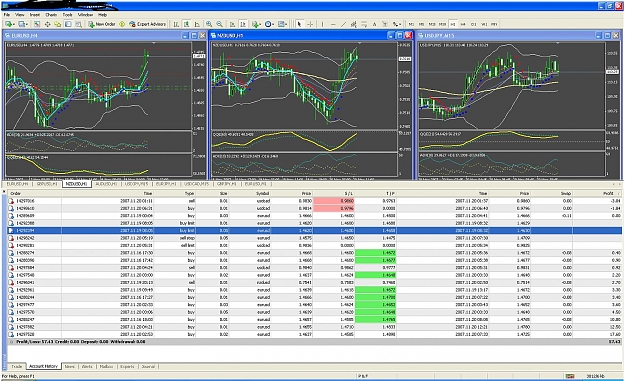Open the Data Window crosshair icon
Screen dimensions: 625x381
(47, 24)
